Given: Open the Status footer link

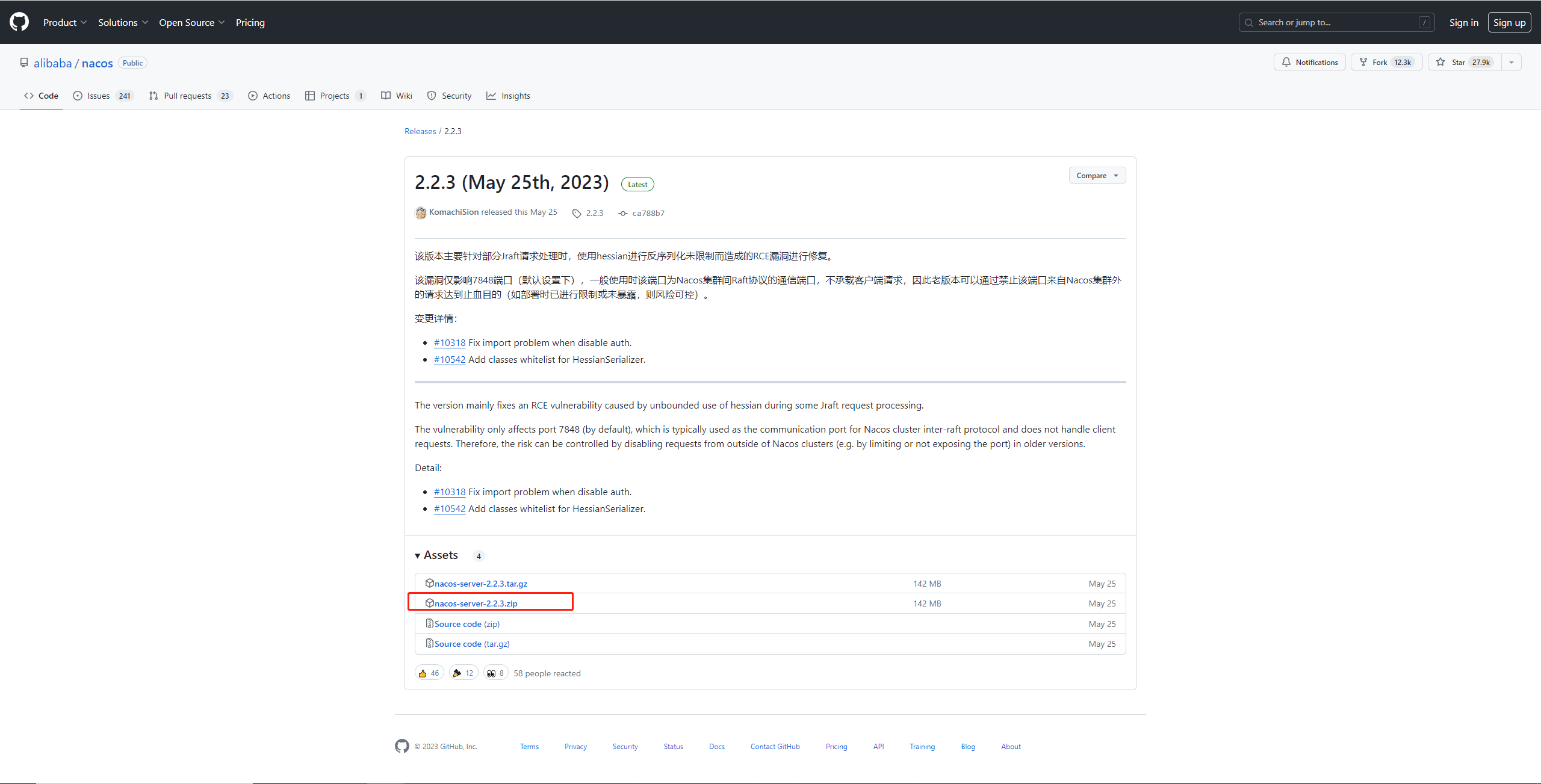Looking at the screenshot, I should (x=674, y=747).
